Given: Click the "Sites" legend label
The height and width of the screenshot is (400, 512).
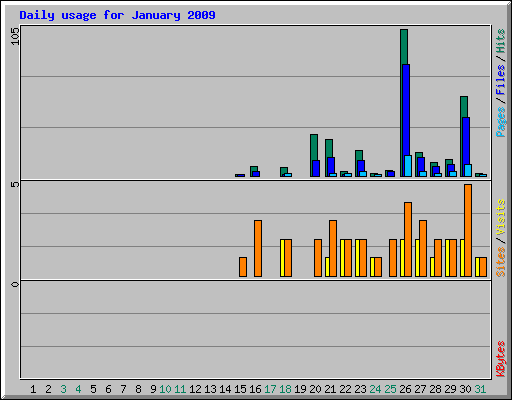Looking at the screenshot, I should [x=500, y=262].
